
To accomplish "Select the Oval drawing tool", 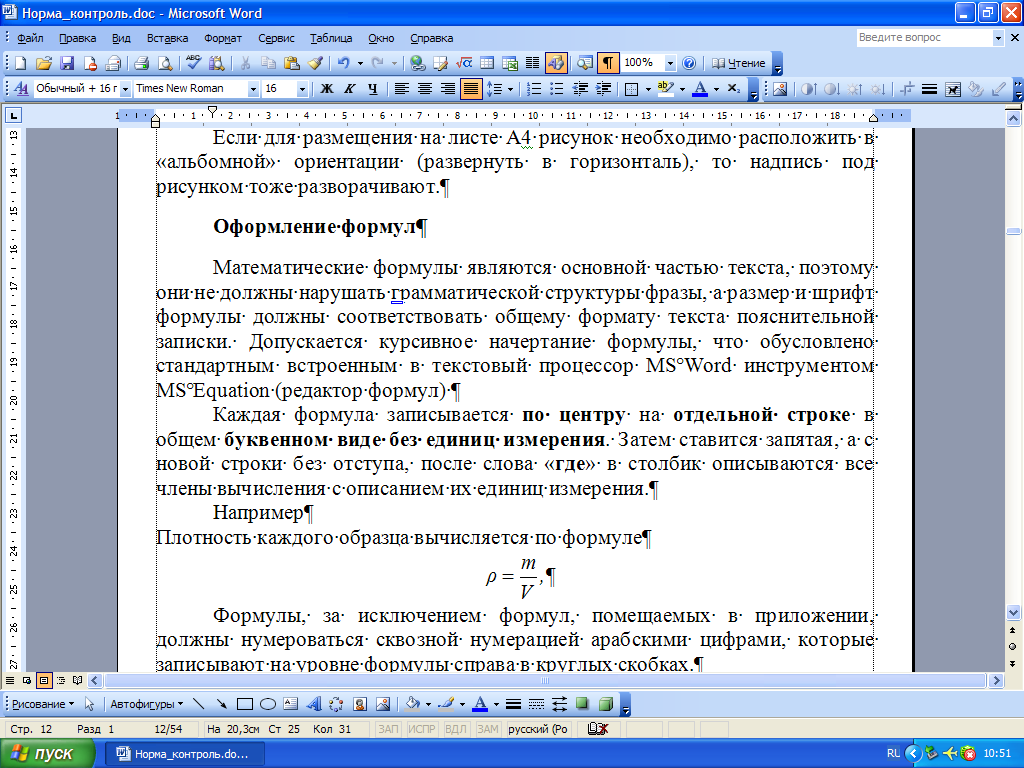I will 268,704.
